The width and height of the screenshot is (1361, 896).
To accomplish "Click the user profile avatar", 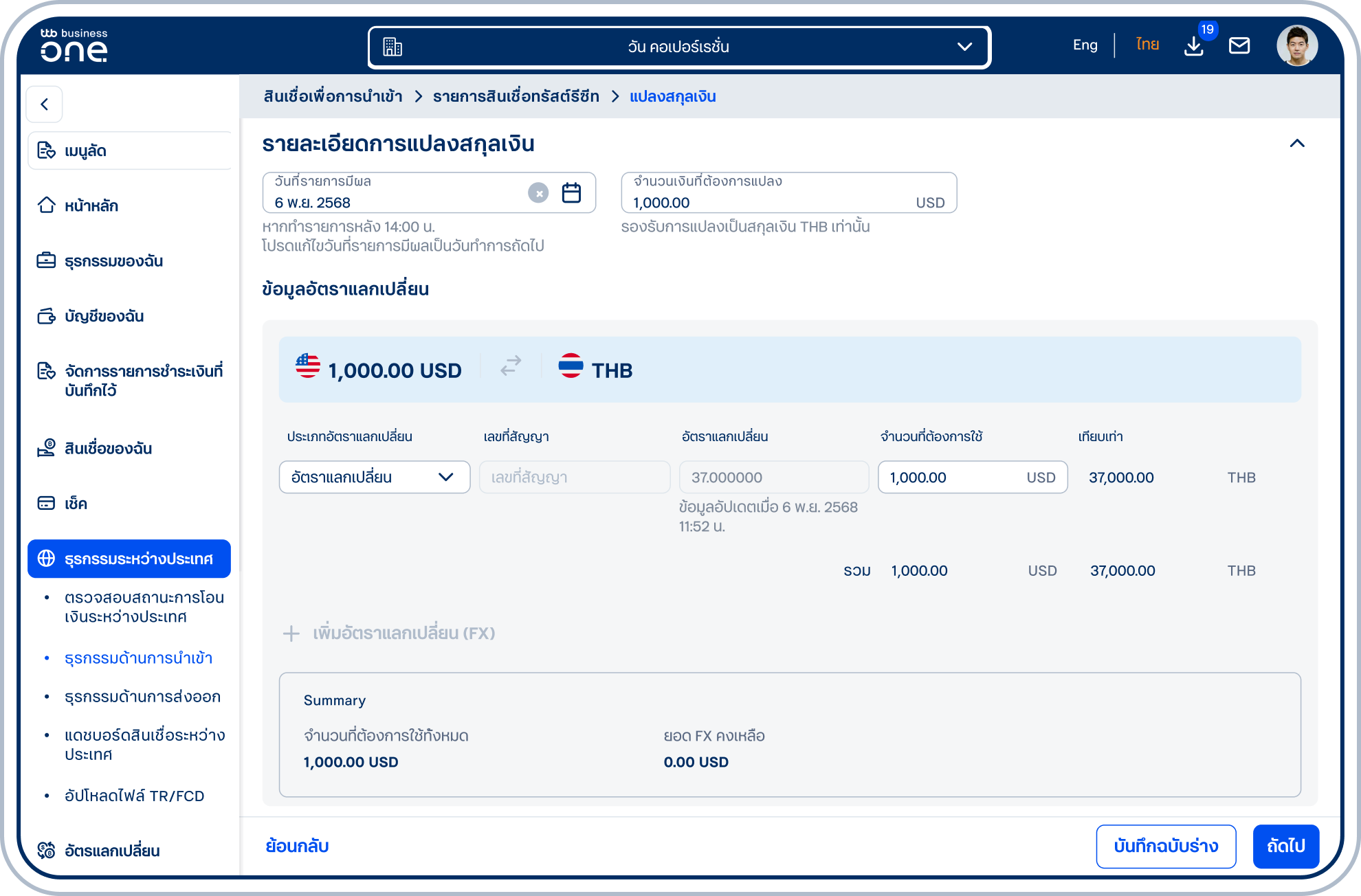I will pos(1297,46).
